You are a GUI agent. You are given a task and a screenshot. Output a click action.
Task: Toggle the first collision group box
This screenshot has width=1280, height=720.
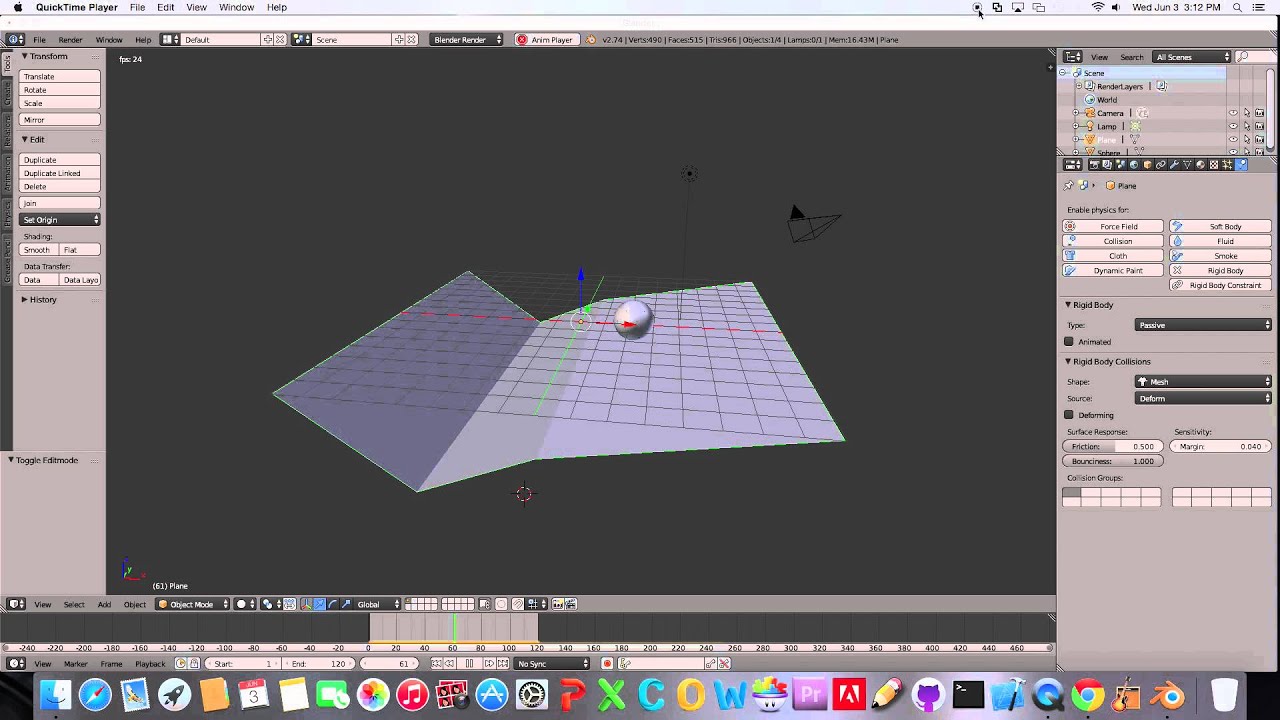(1071, 492)
